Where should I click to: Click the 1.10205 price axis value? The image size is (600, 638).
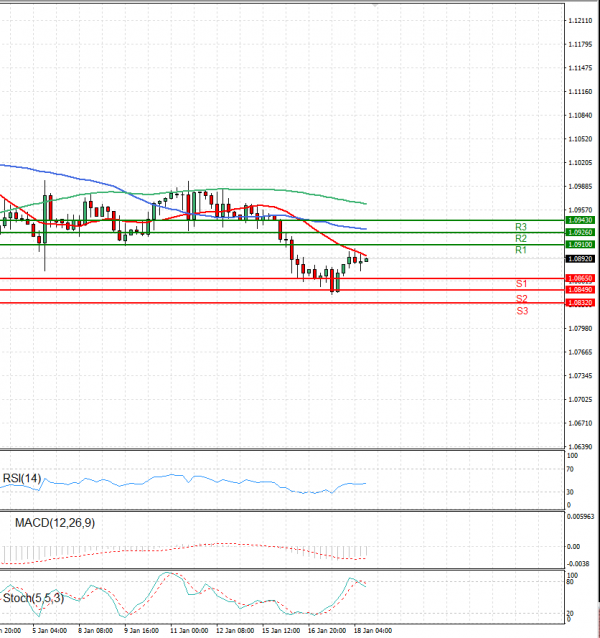pyautogui.click(x=580, y=162)
